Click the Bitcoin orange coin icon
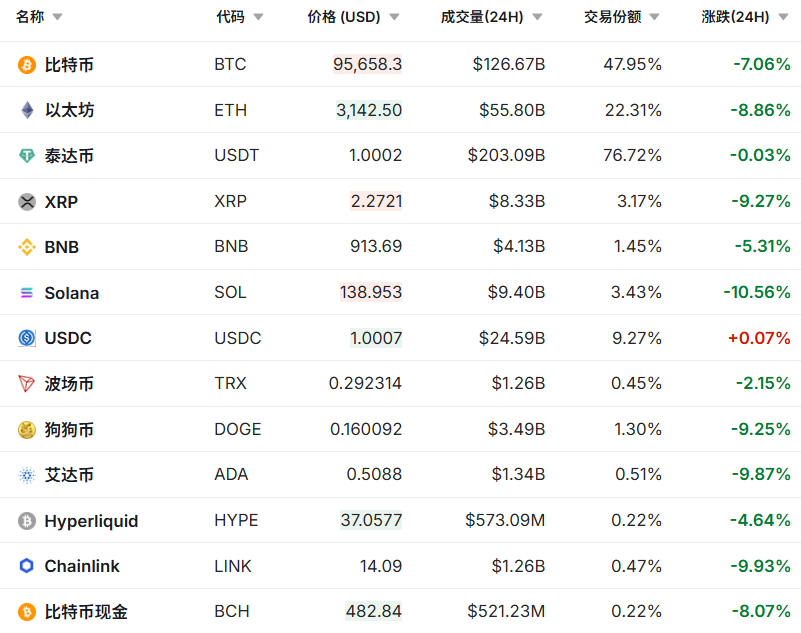This screenshot has width=801, height=633. coord(27,65)
